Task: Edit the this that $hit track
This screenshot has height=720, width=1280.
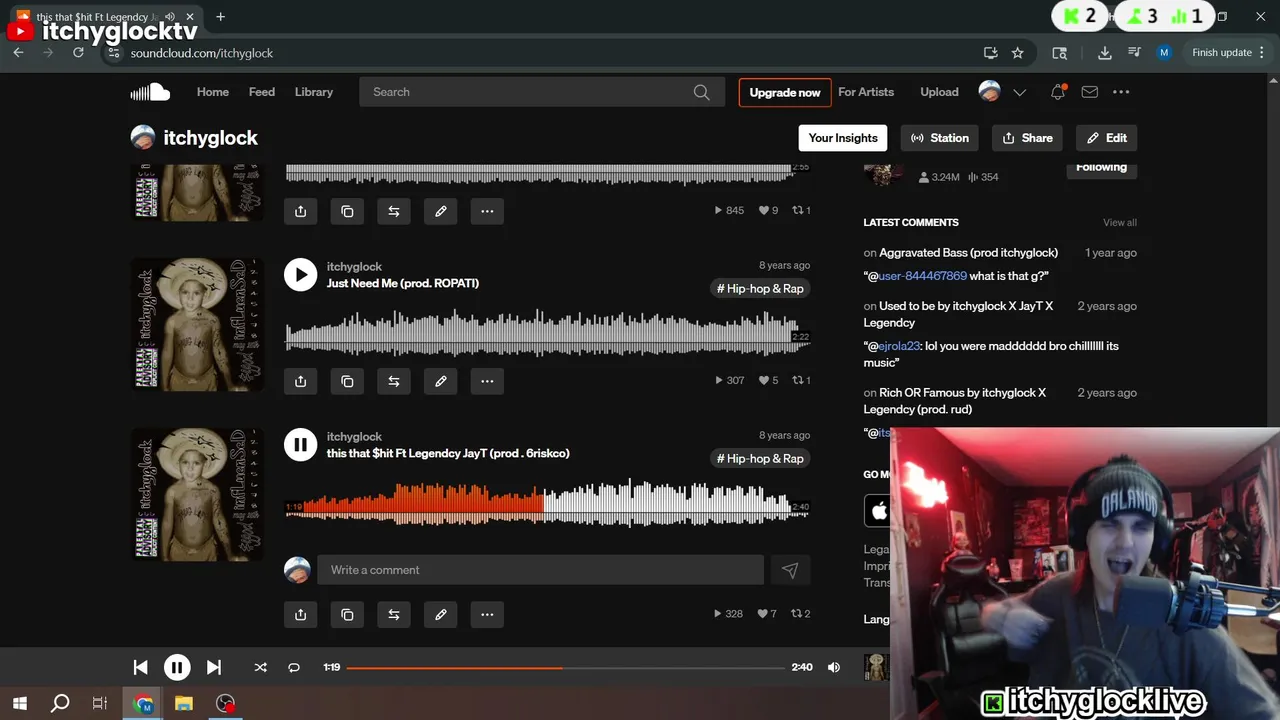Action: [x=441, y=614]
